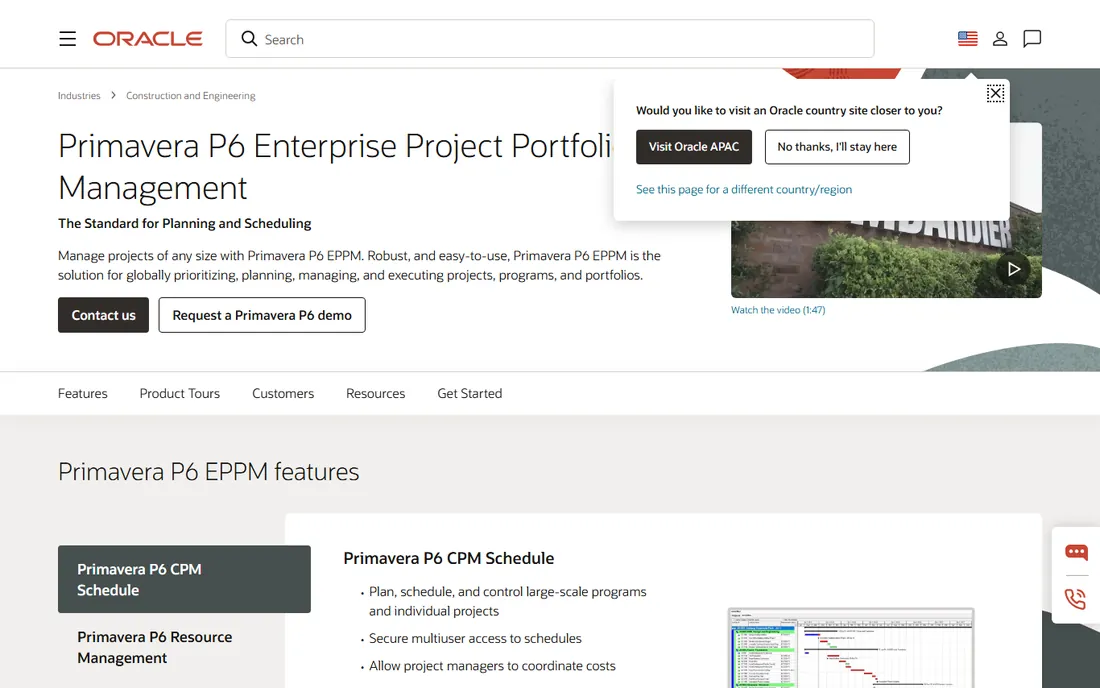Click Visit Oracle APAC button
1100x688 pixels.
[694, 147]
